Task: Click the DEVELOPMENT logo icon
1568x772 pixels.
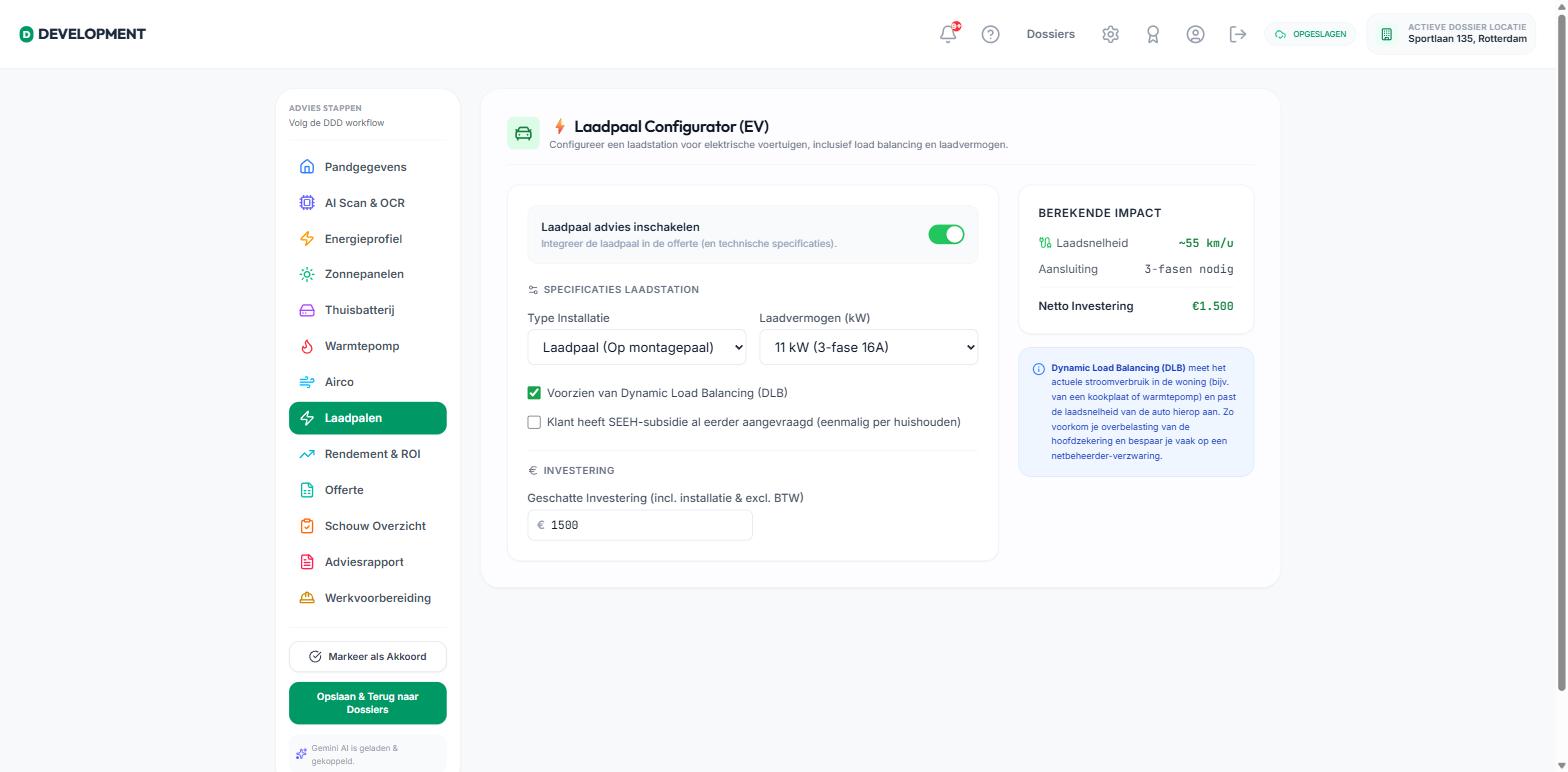Action: pos(26,34)
